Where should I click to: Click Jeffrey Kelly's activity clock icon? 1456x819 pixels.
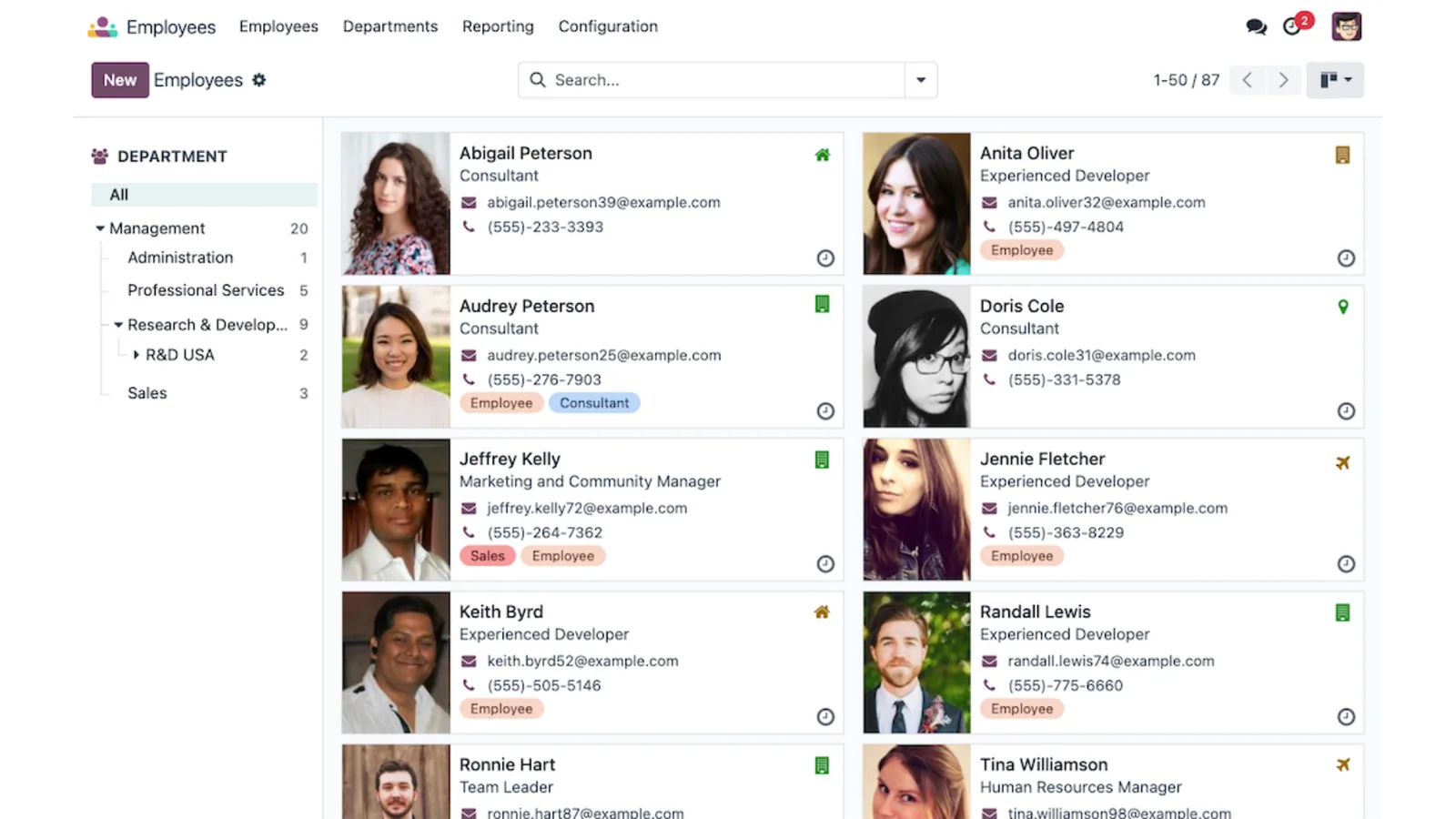[x=825, y=564]
